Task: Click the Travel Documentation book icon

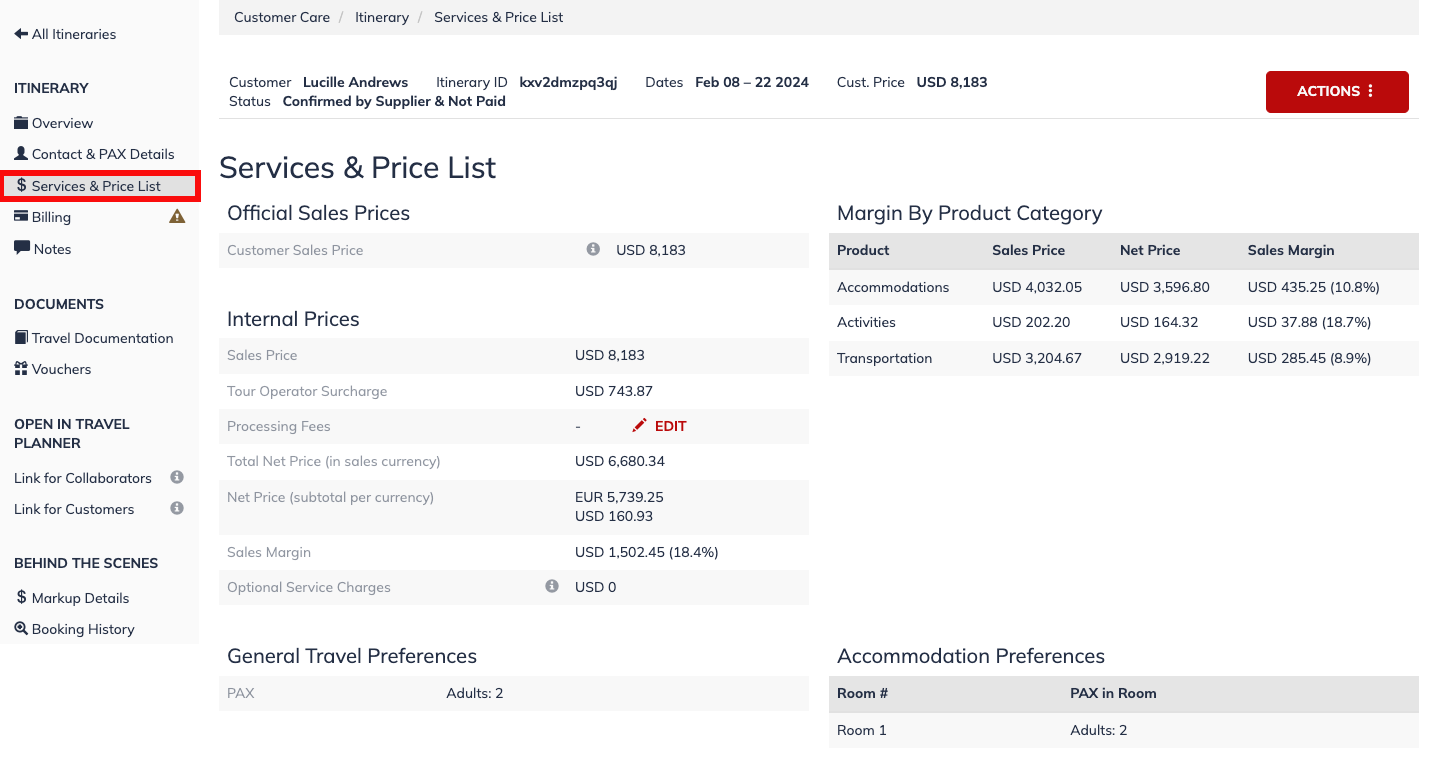Action: [21, 338]
